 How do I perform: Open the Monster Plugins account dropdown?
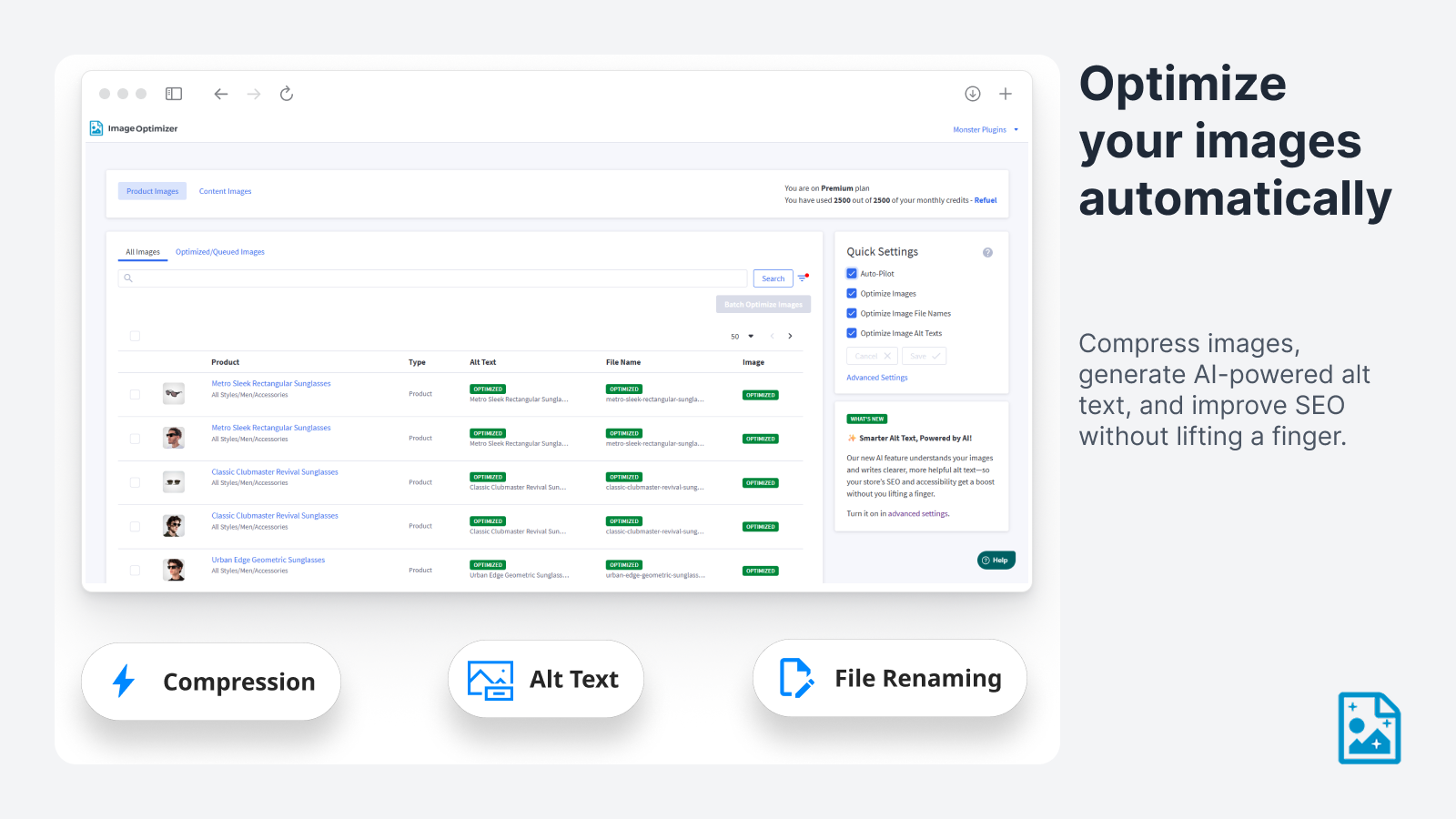tap(986, 130)
